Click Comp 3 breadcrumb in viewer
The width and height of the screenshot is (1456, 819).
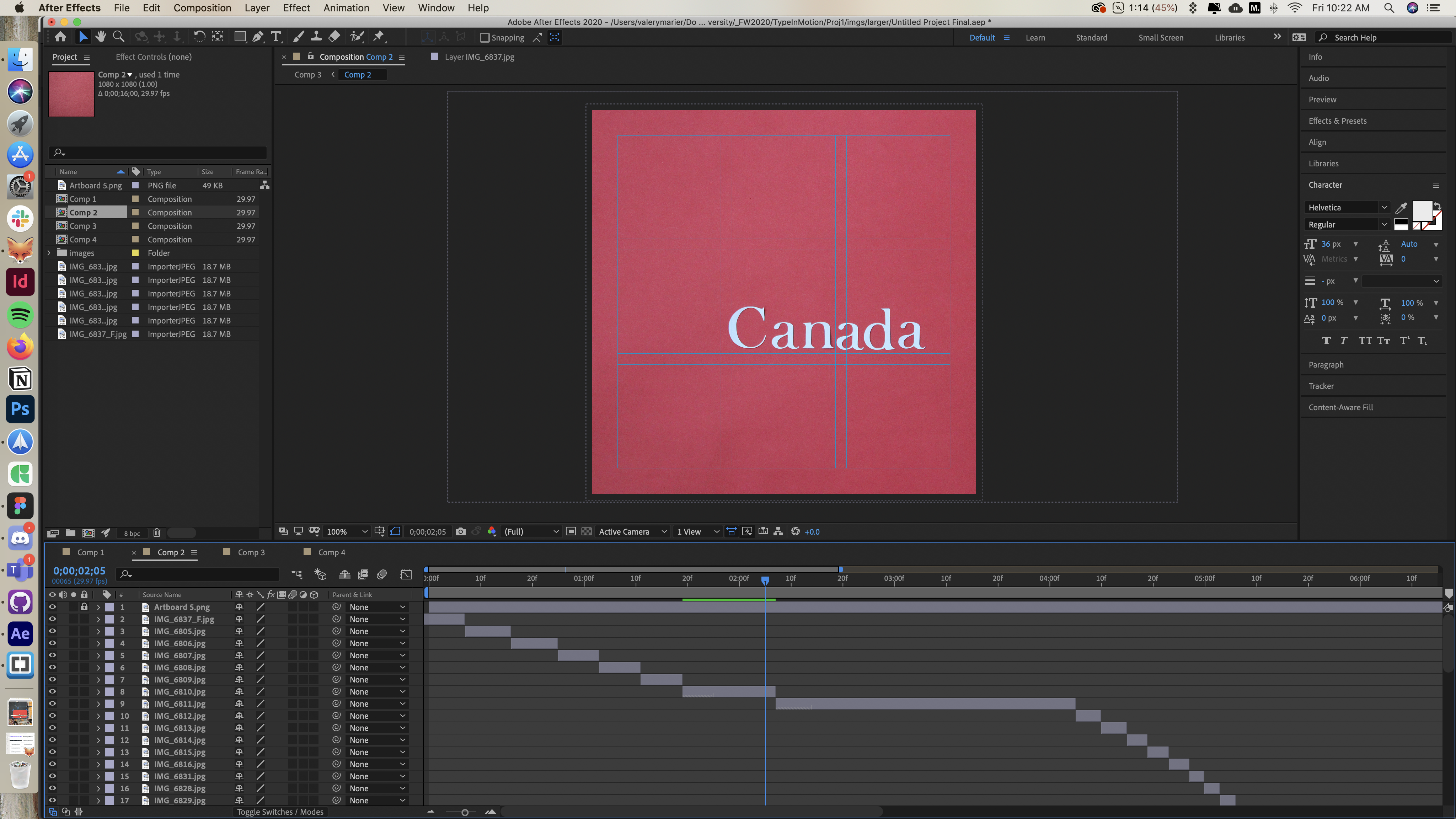[x=307, y=75]
